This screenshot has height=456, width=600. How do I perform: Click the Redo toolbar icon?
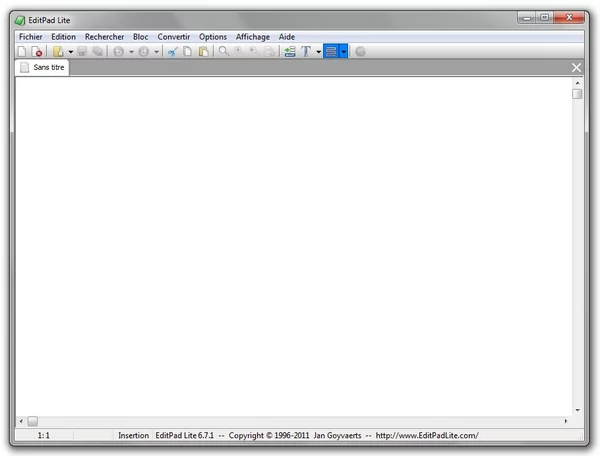(144, 51)
